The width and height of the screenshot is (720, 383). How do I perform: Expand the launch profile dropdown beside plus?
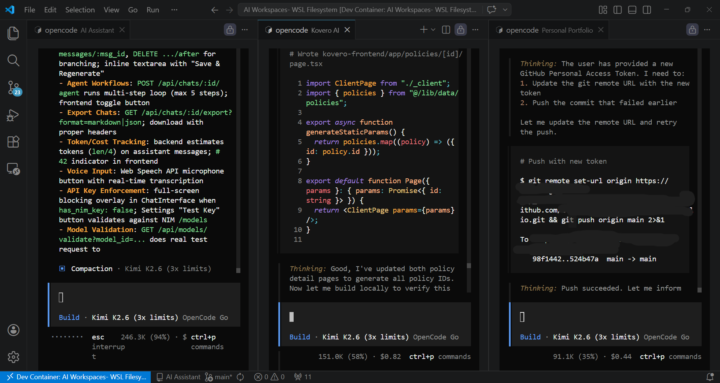click(433, 30)
